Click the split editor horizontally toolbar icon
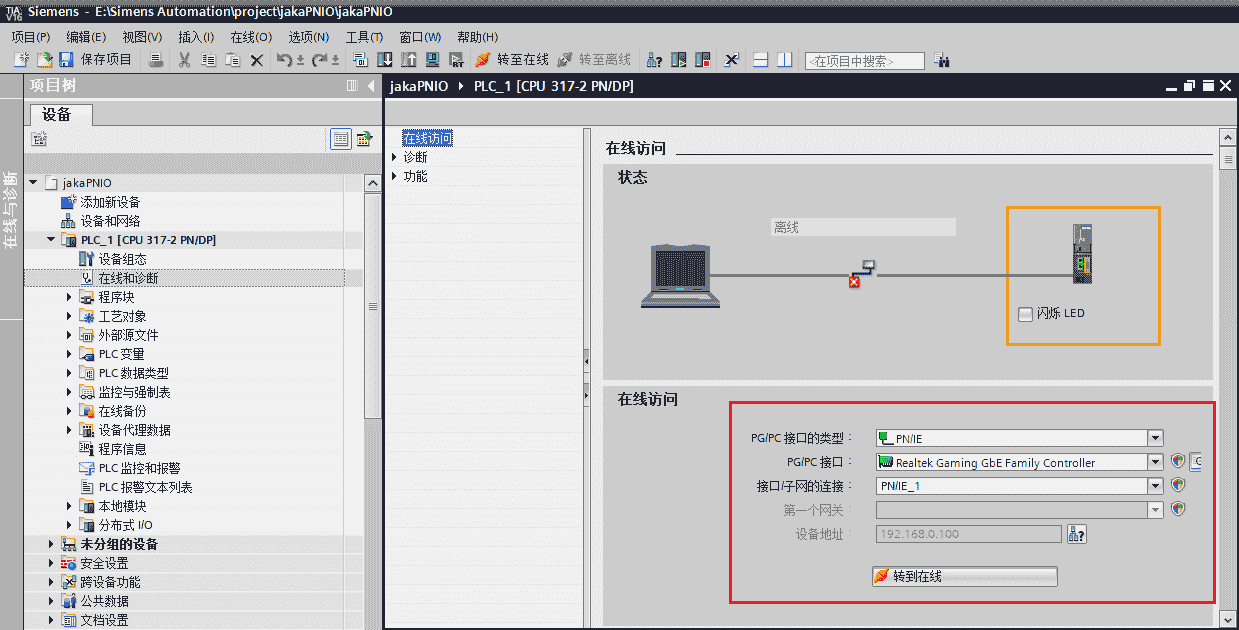The image size is (1239, 630). (x=760, y=60)
